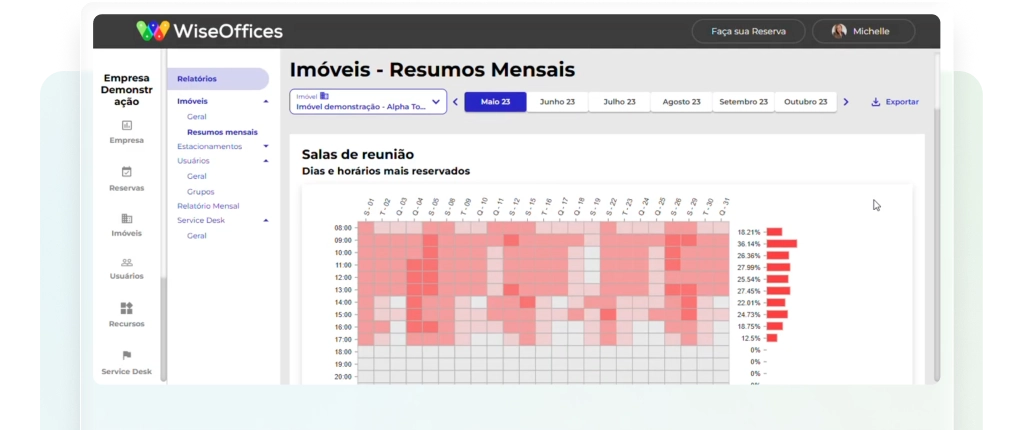Open the Imóvel selection dropdown
The width and height of the screenshot is (1032, 430).
(368, 102)
